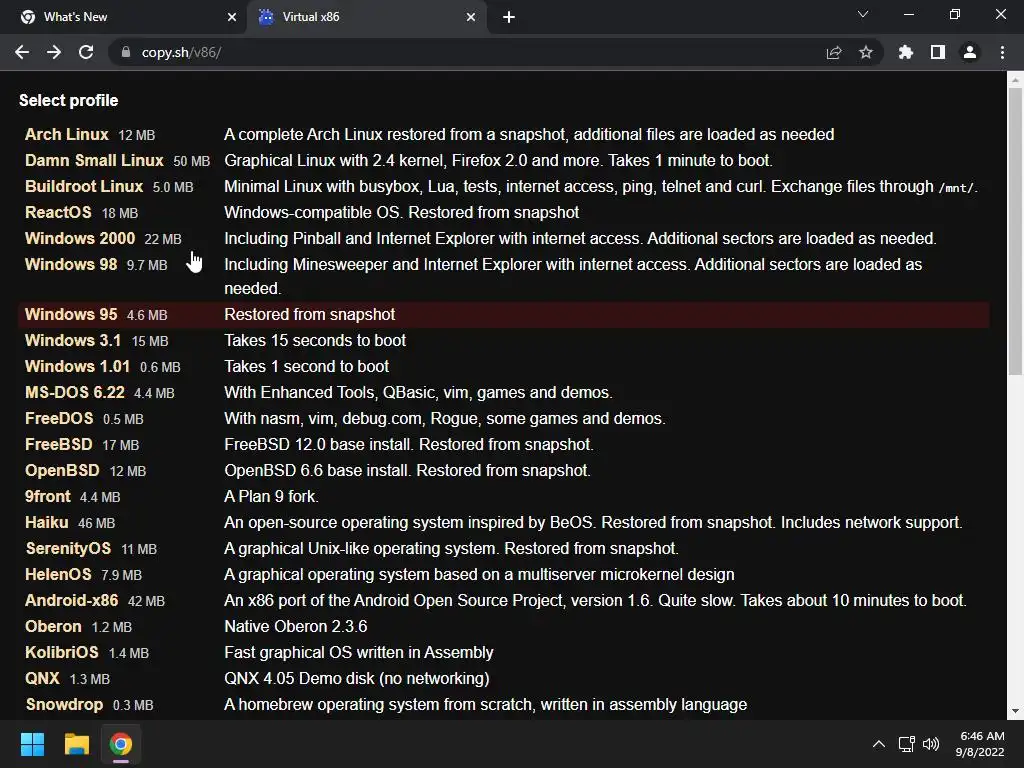Select the Windows 98 profile
The image size is (1024, 768).
tap(71, 264)
